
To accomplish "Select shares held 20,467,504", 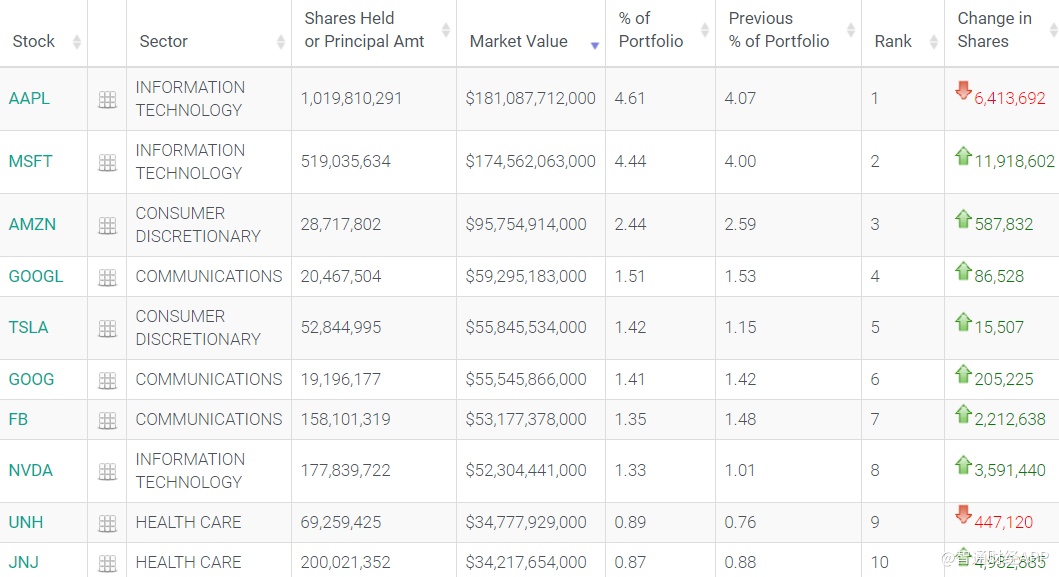I will click(341, 276).
